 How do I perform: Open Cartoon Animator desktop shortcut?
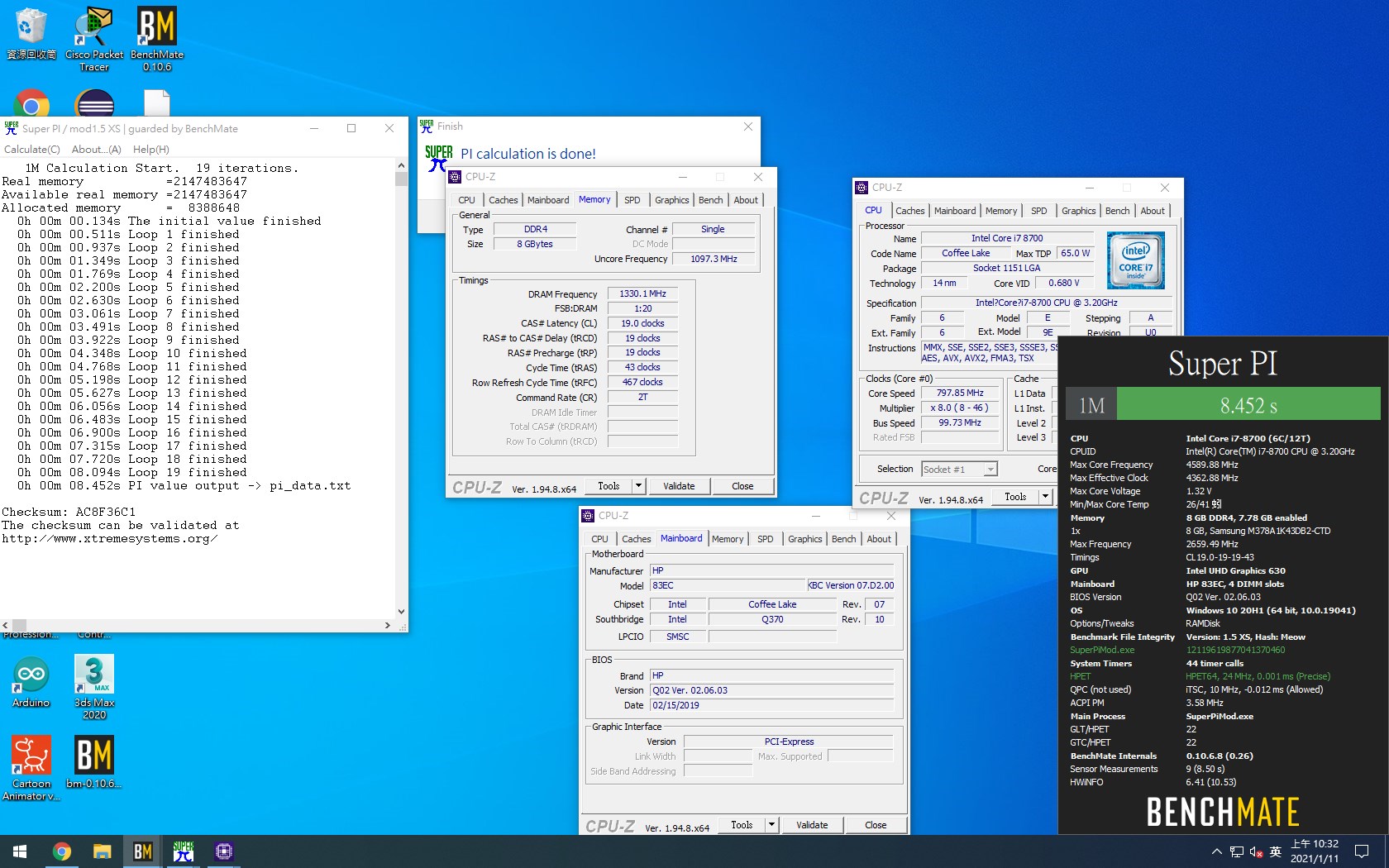[31, 767]
